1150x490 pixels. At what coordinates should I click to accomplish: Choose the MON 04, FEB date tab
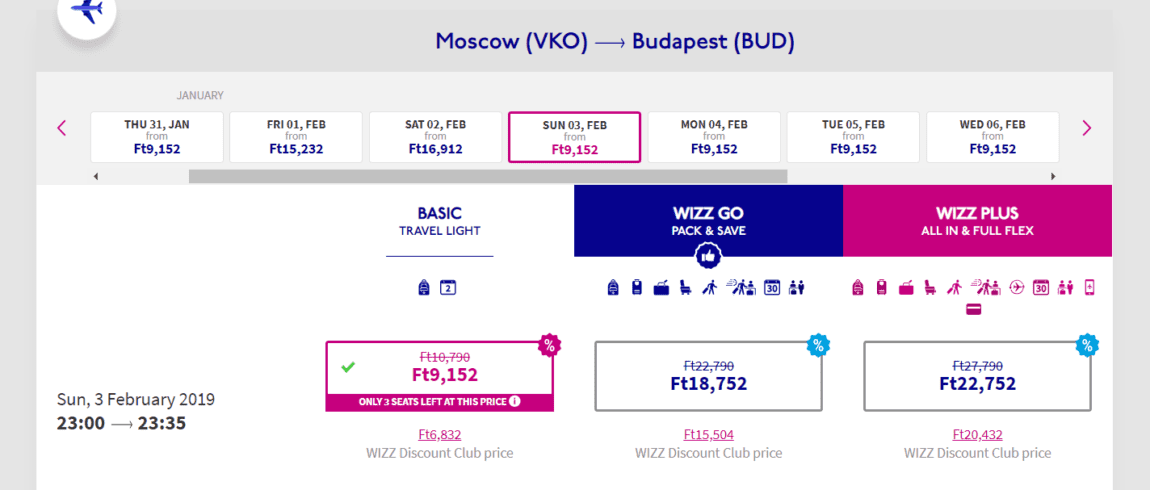point(714,137)
